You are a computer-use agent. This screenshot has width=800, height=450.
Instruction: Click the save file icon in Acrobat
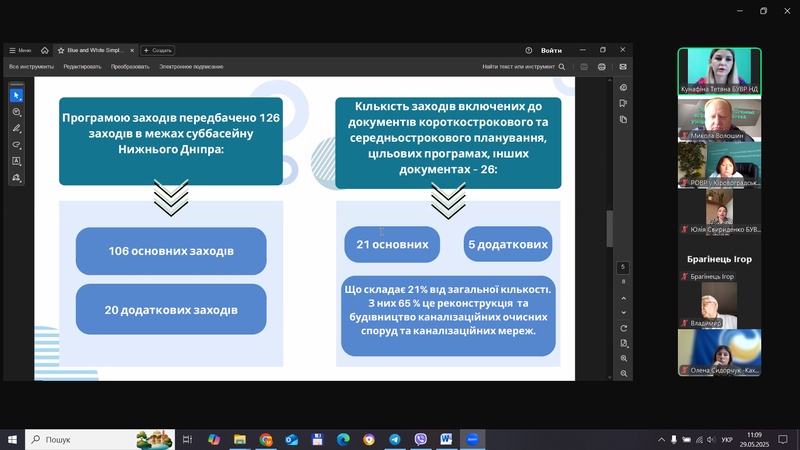pos(584,67)
